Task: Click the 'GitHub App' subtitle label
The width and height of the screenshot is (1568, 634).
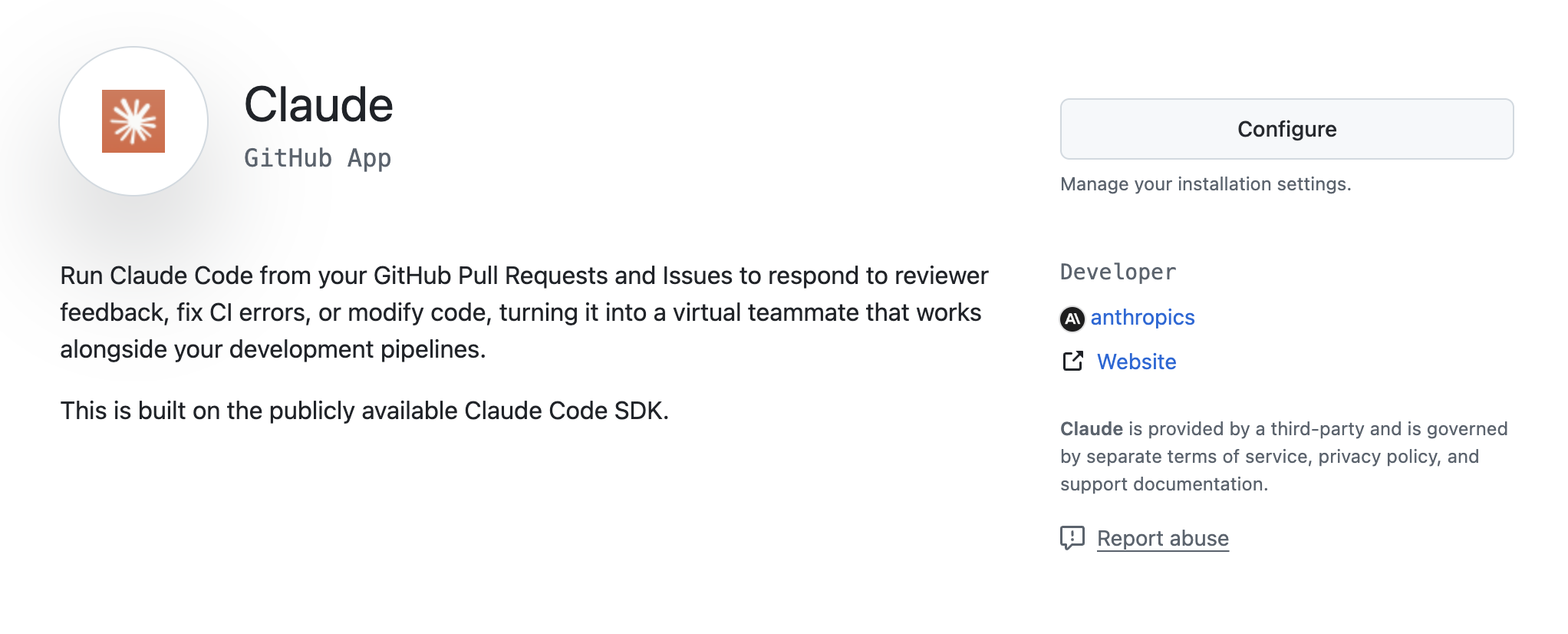Action: (318, 158)
